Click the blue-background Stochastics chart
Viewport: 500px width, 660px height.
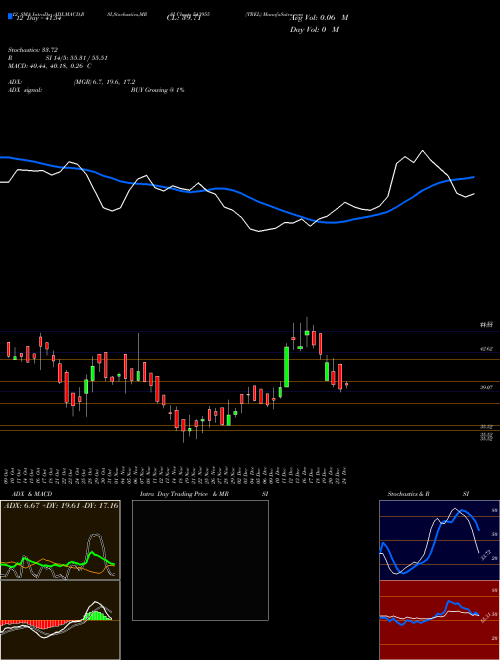439,540
